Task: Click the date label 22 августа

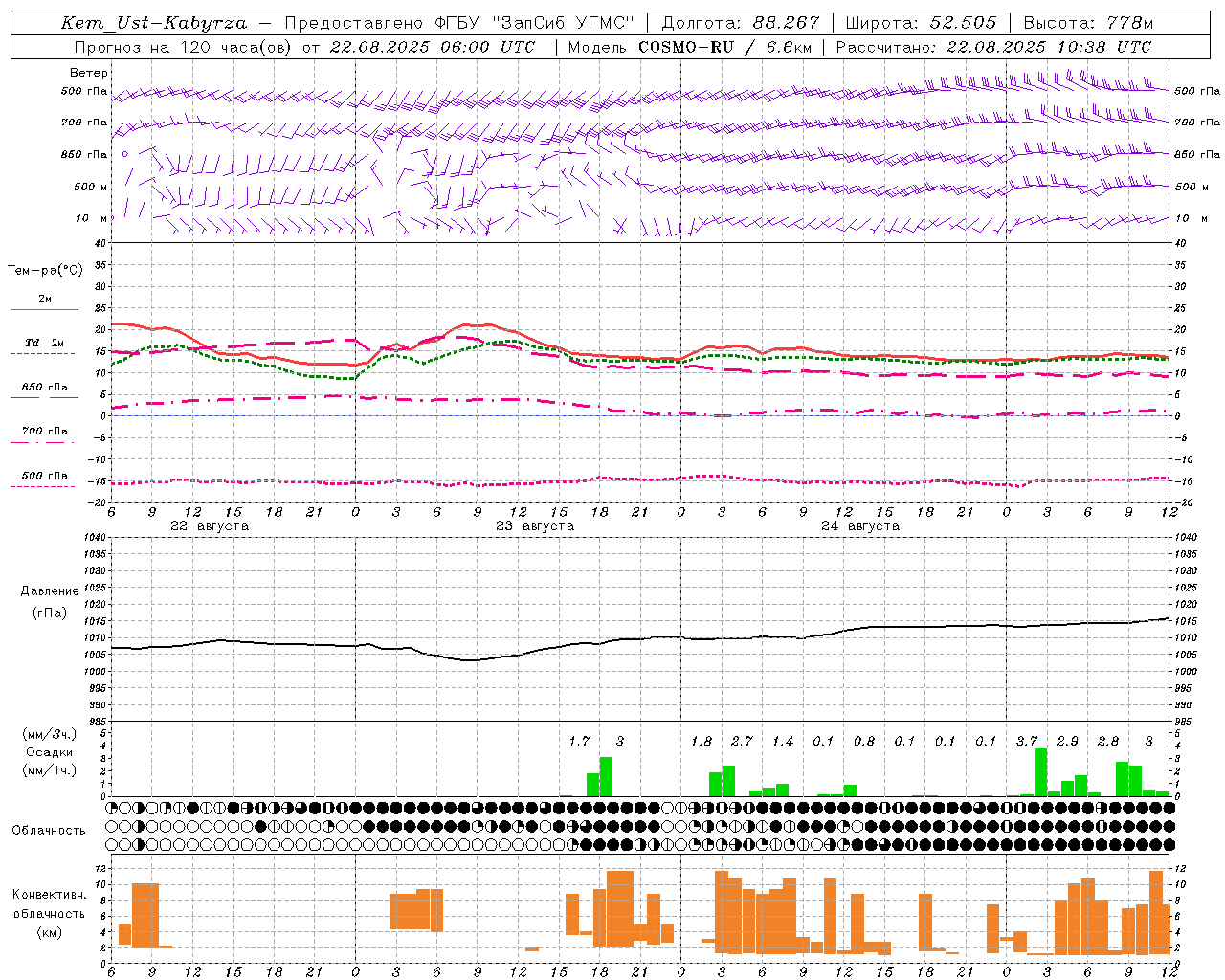Action: point(210,526)
